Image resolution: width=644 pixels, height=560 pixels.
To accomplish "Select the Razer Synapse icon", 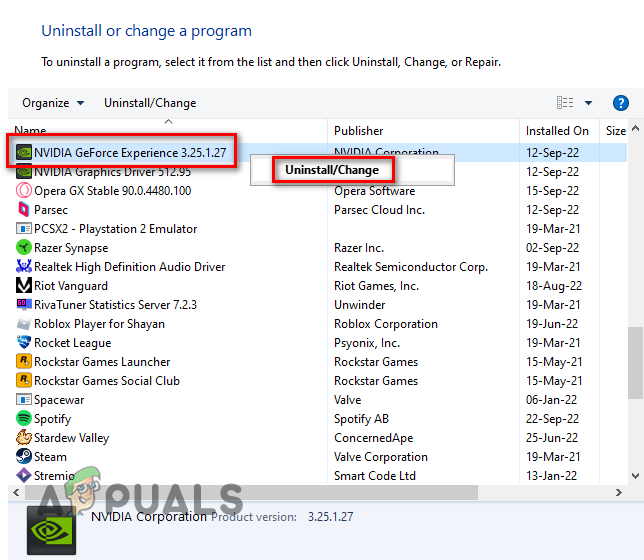I will (x=24, y=248).
